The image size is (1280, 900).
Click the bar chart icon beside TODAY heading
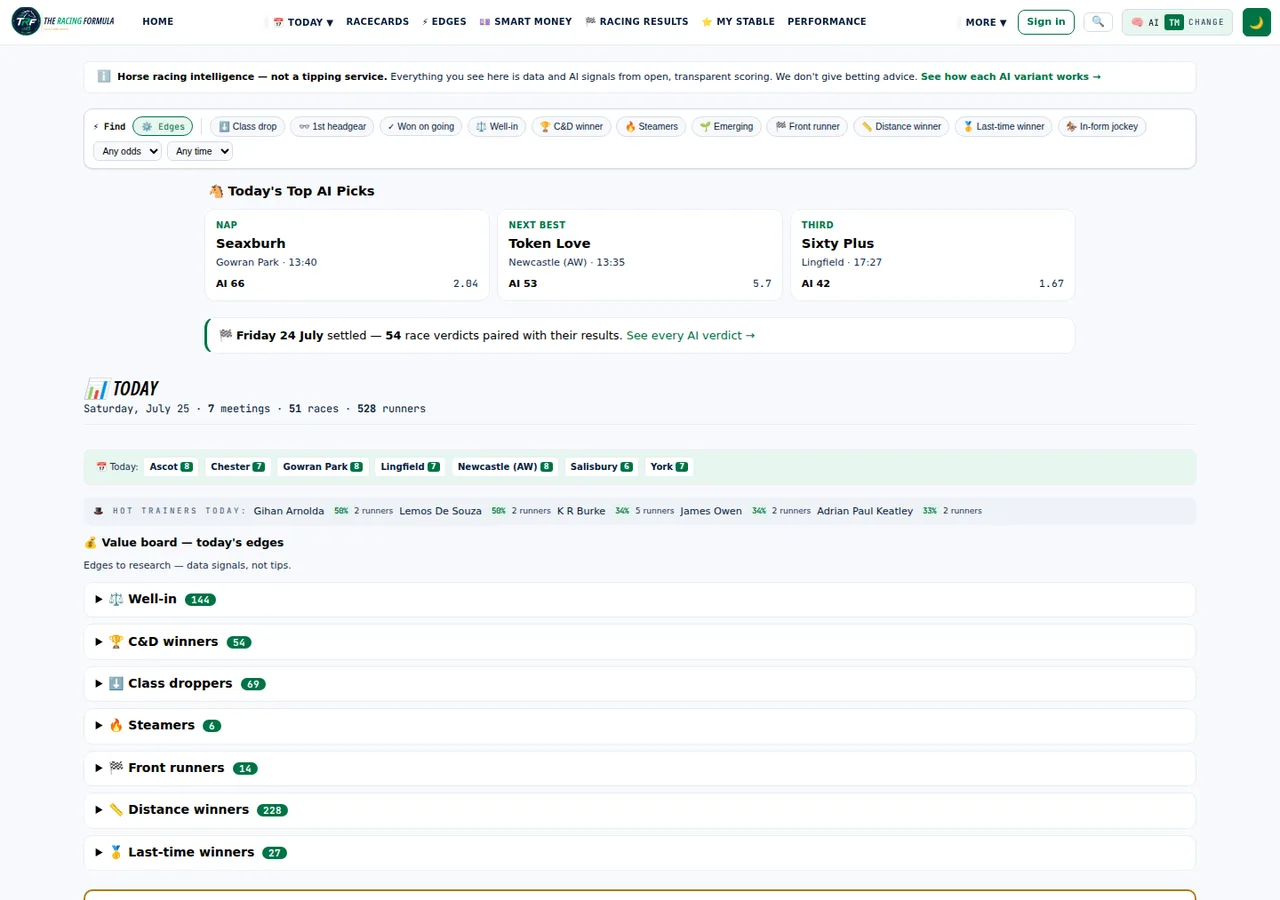(x=96, y=389)
